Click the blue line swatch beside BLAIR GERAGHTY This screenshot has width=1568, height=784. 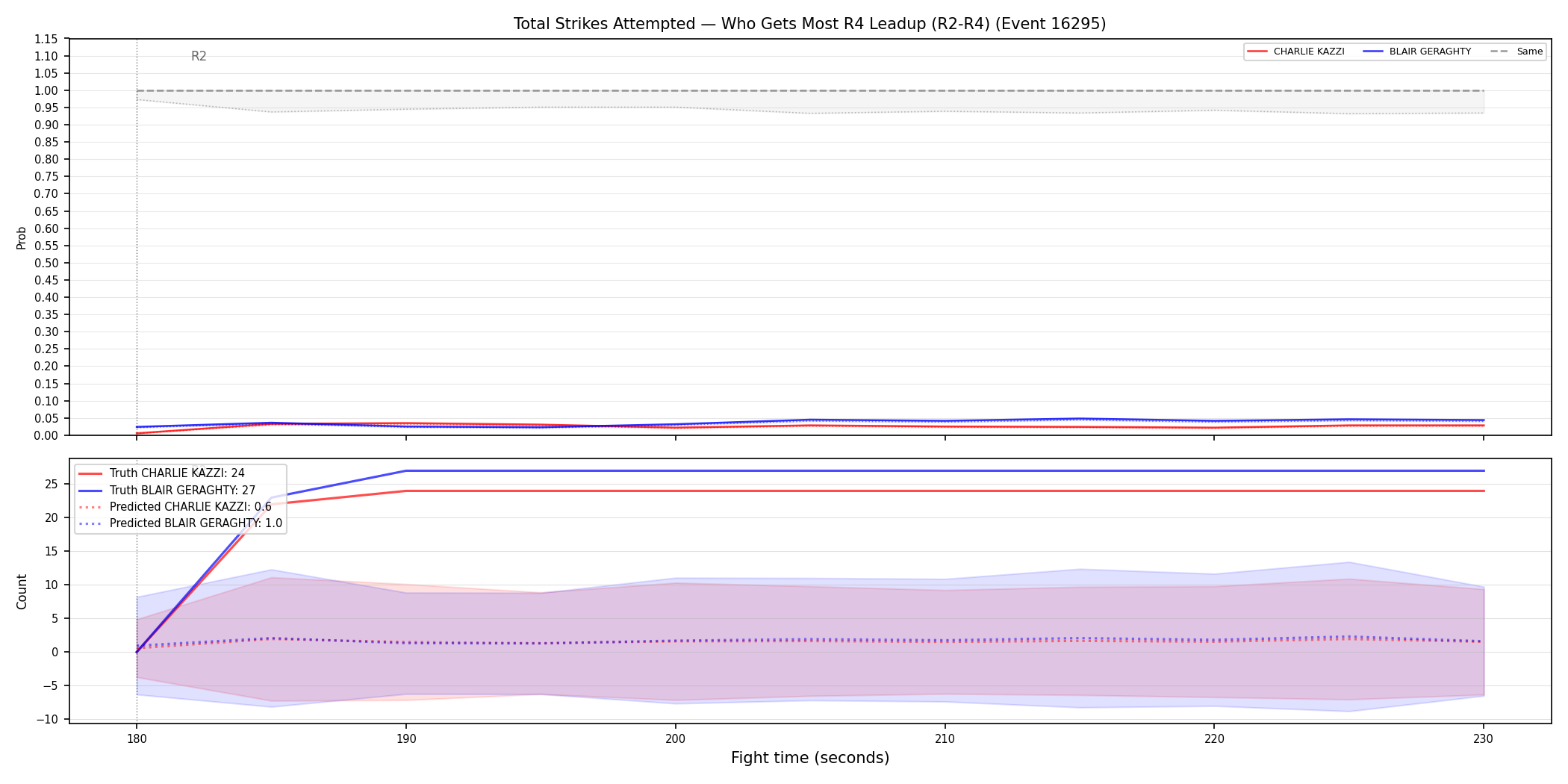[1373, 52]
